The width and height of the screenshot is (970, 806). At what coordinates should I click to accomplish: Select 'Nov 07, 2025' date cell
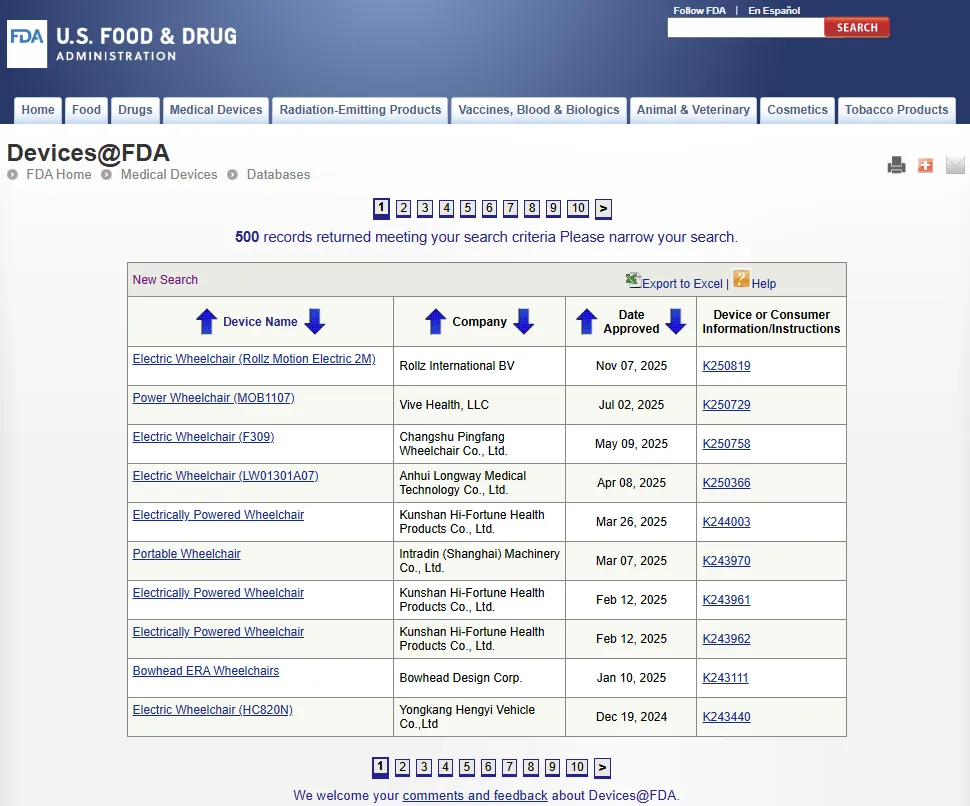(x=631, y=366)
